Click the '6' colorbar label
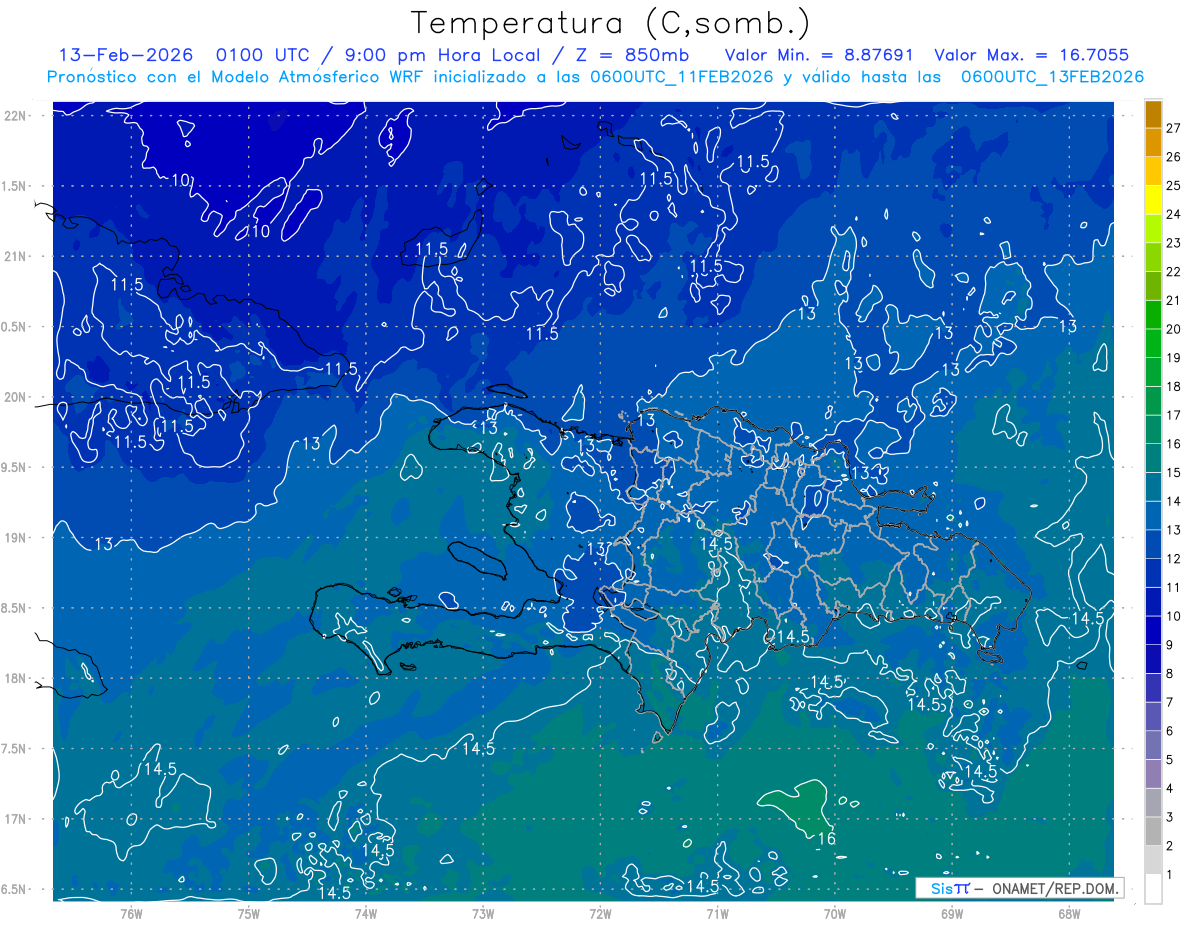Screen dimensions: 1200x927 coord(1170,731)
